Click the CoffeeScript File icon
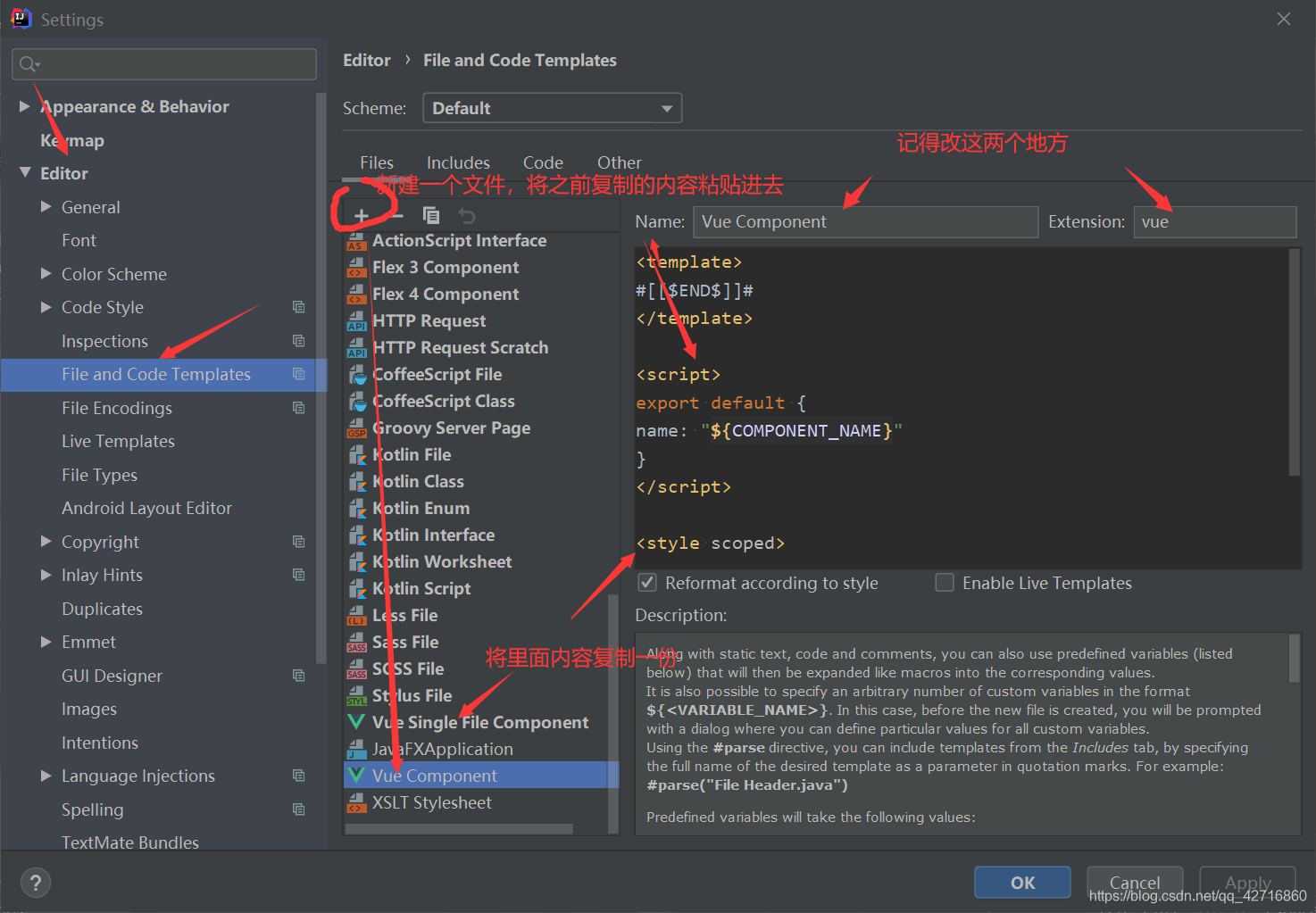This screenshot has height=913, width=1316. [x=356, y=375]
